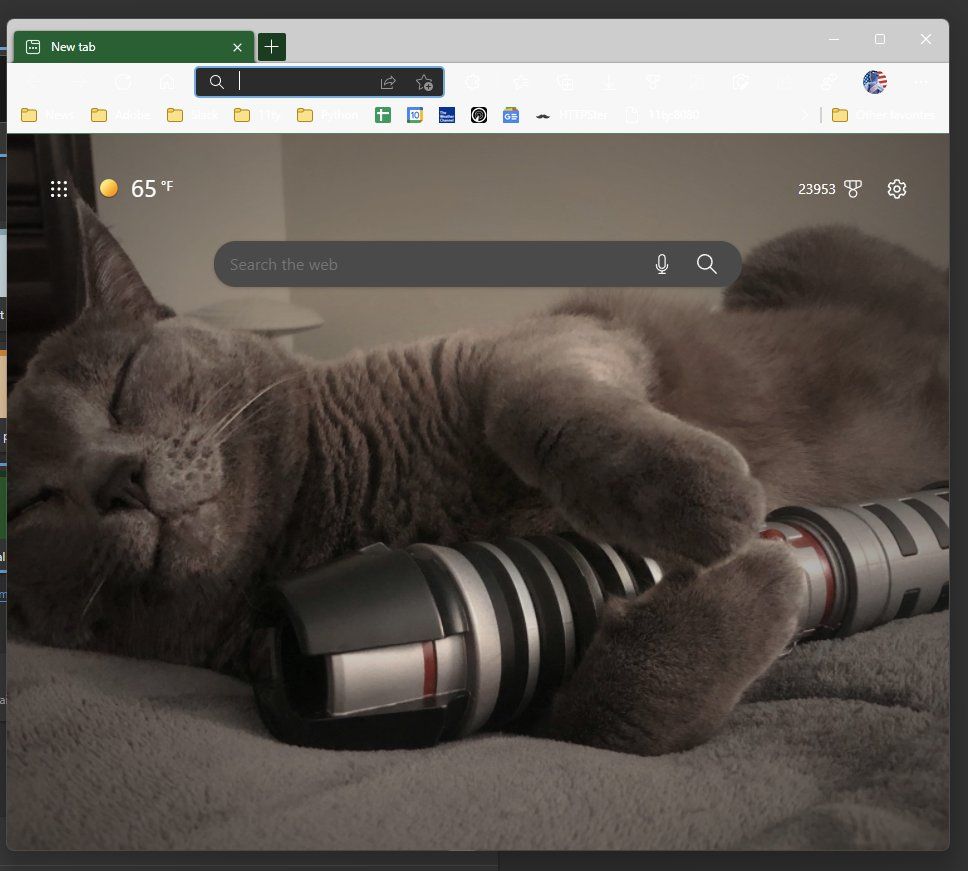This screenshot has height=871, width=968.
Task: Open the Other favorites folder
Action: (x=883, y=115)
